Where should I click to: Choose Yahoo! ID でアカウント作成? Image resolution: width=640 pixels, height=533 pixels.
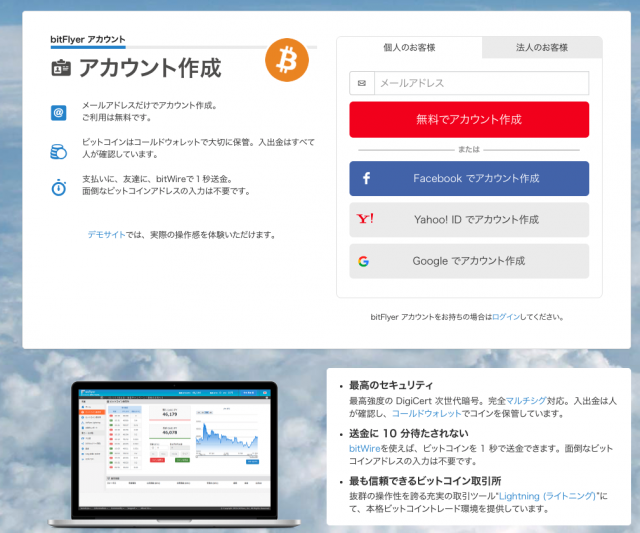click(x=469, y=220)
